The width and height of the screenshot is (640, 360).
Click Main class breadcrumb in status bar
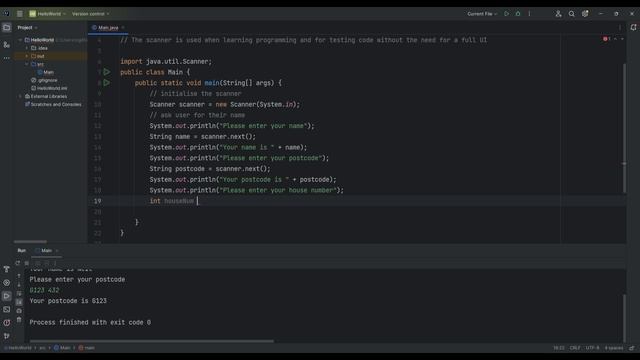(62, 348)
